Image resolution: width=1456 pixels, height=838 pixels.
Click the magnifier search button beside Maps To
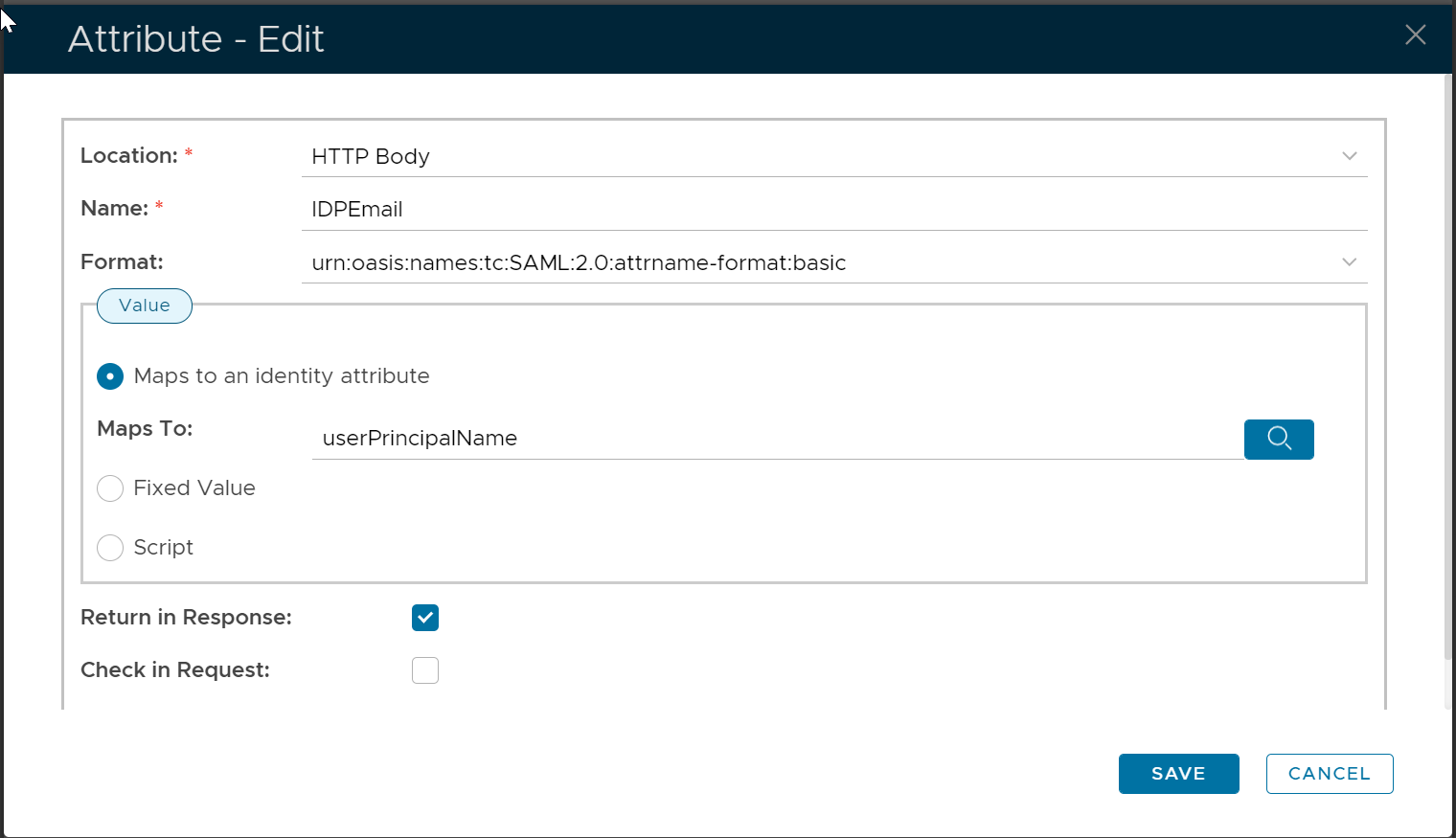click(x=1278, y=440)
